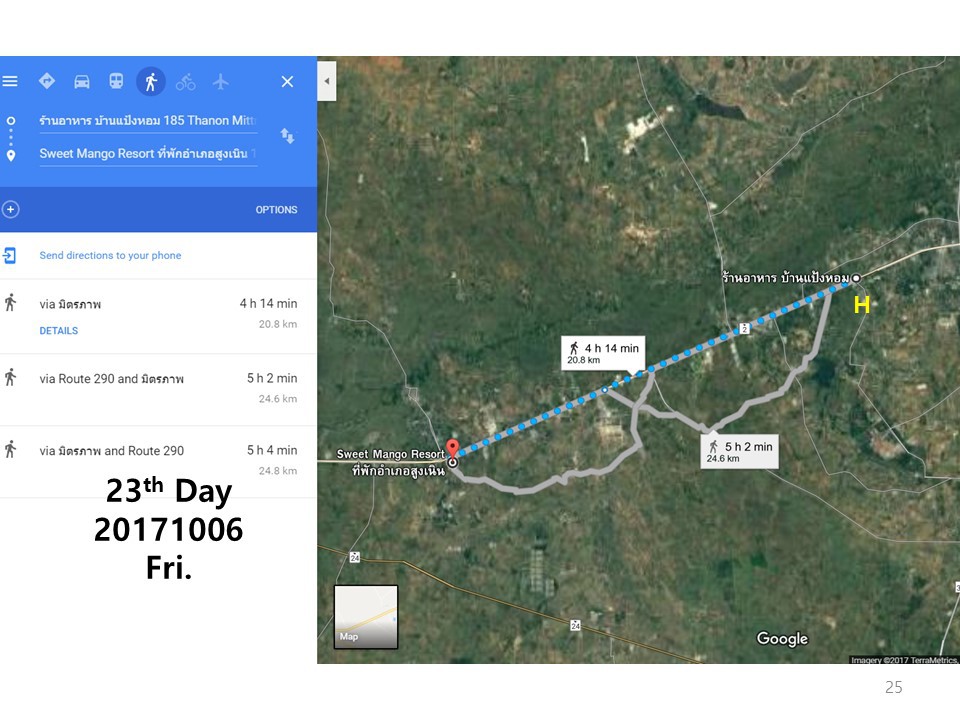Choose flights travel mode
Viewport: 960px width, 720px height.
click(x=221, y=82)
